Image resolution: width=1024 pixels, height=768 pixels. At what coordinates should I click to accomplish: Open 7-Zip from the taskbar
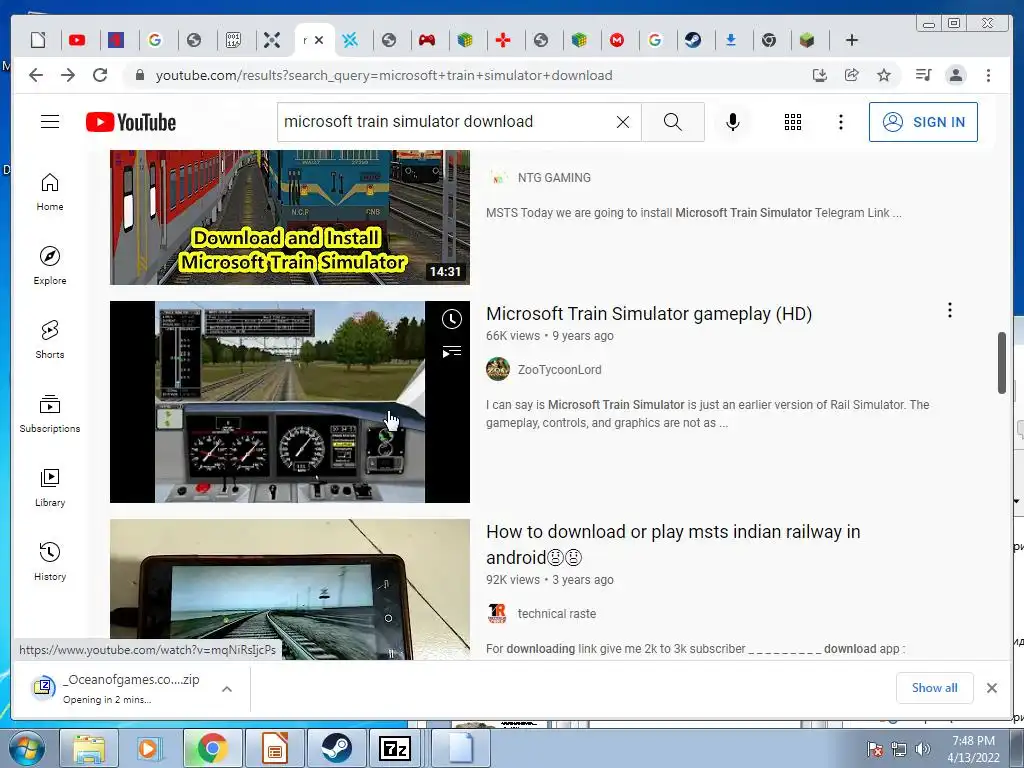394,748
